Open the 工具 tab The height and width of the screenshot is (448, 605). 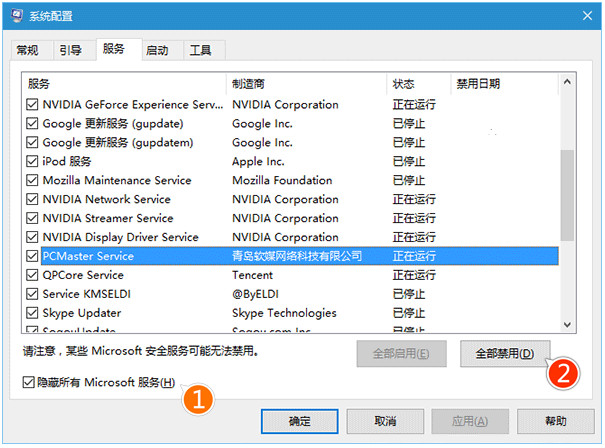tap(201, 50)
